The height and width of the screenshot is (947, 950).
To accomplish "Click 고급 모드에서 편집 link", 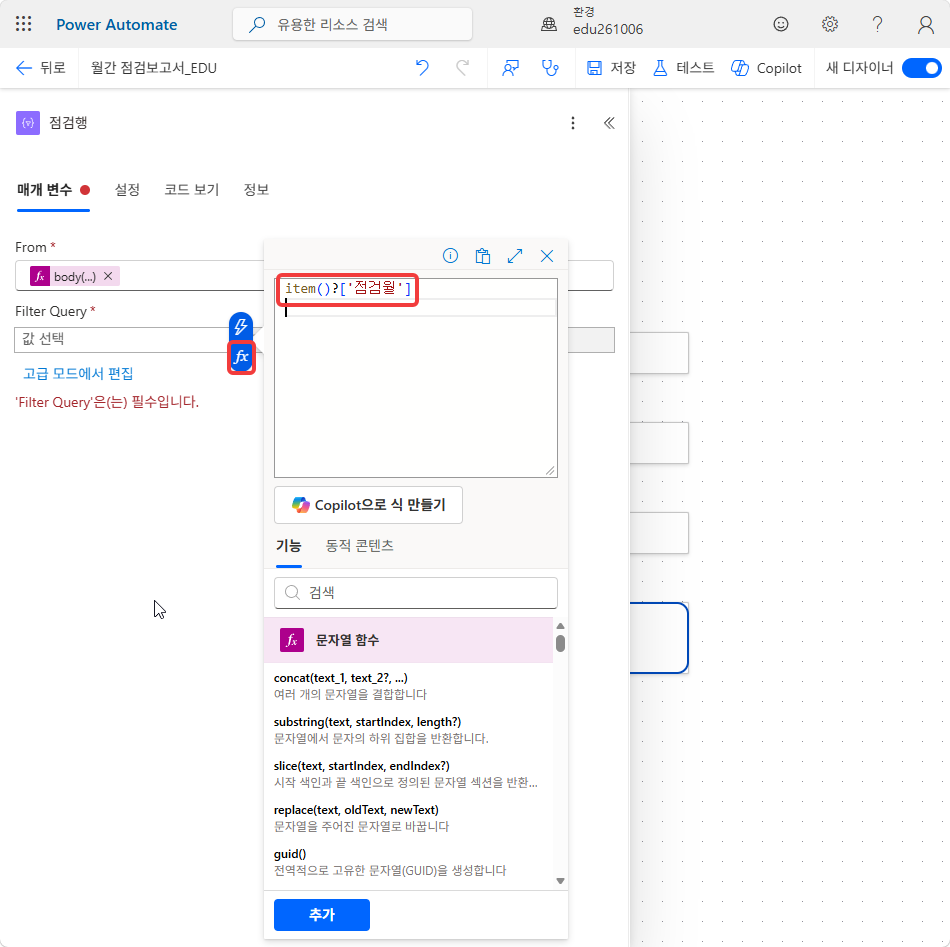I will pyautogui.click(x=78, y=373).
